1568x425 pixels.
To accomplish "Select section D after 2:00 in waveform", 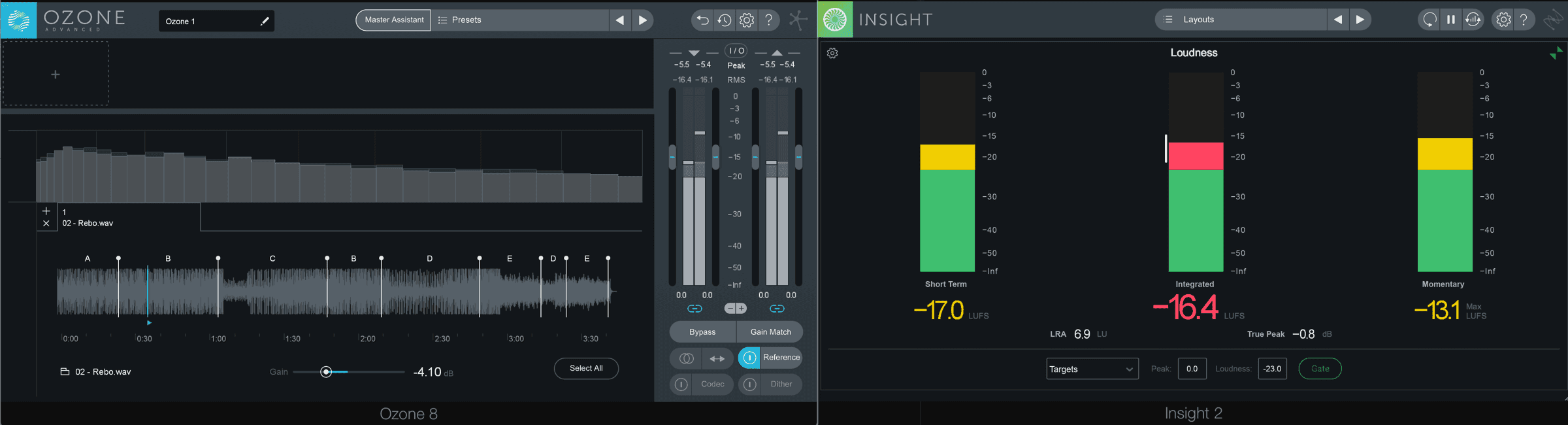I will click(x=429, y=259).
